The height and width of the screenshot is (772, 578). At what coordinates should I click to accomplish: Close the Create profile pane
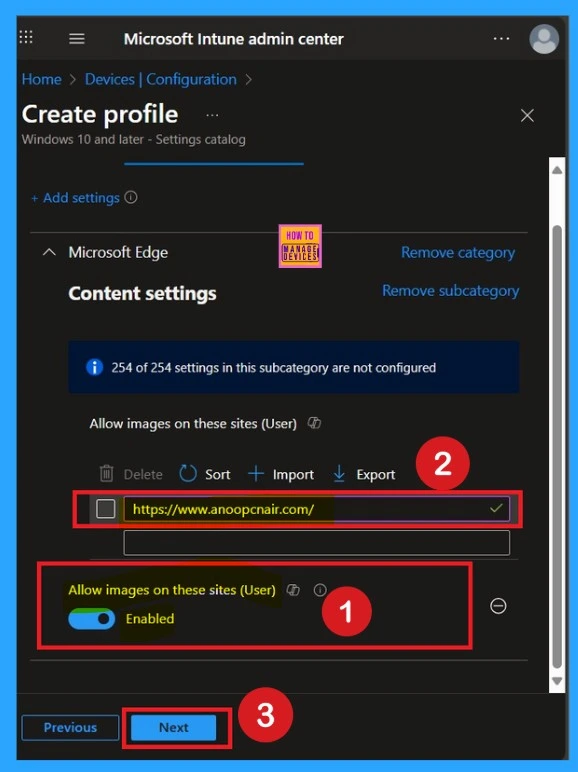click(x=527, y=116)
